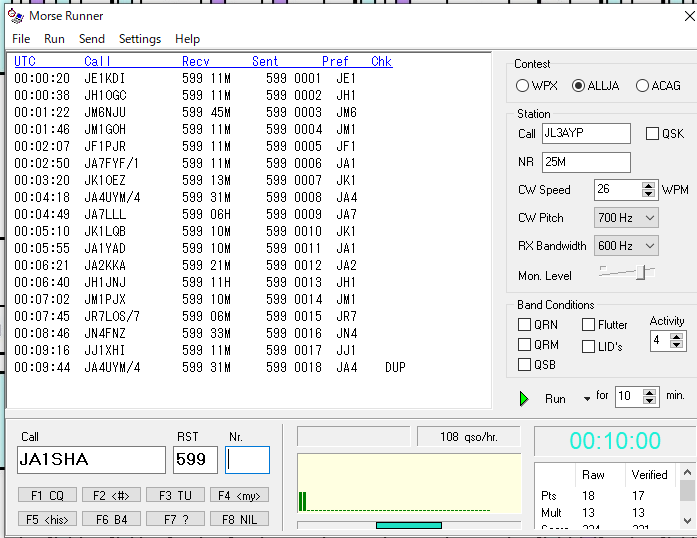Decrease CW Speed with down arrow

[x=649, y=193]
